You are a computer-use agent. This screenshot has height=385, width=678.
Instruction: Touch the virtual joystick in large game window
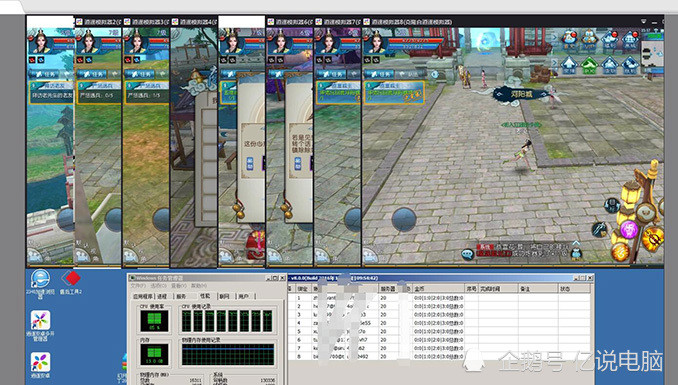pyautogui.click(x=404, y=220)
